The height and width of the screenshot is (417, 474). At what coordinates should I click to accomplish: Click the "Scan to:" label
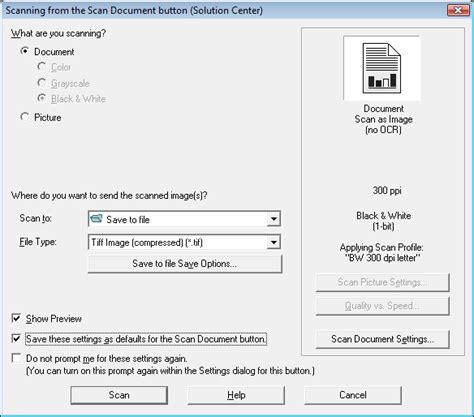click(x=35, y=218)
